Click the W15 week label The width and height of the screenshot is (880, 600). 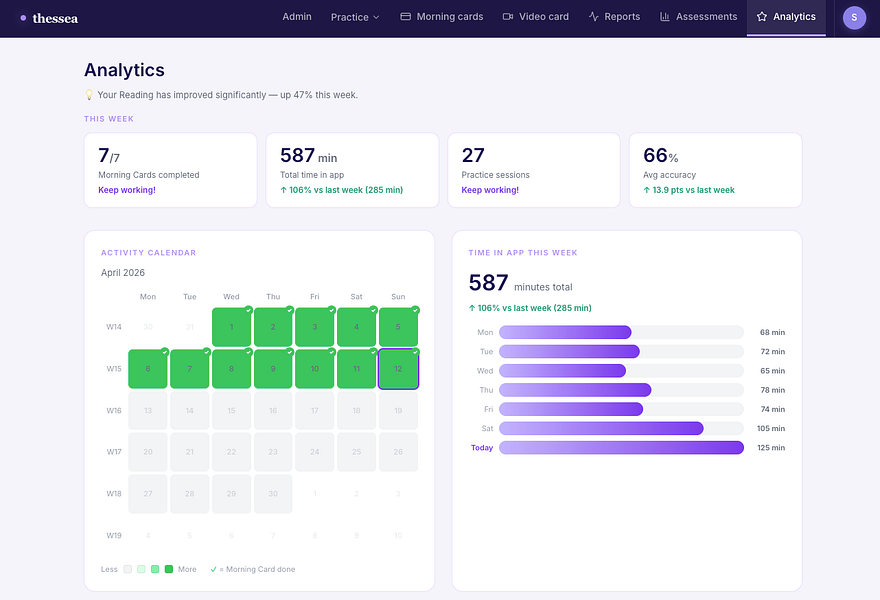click(114, 369)
